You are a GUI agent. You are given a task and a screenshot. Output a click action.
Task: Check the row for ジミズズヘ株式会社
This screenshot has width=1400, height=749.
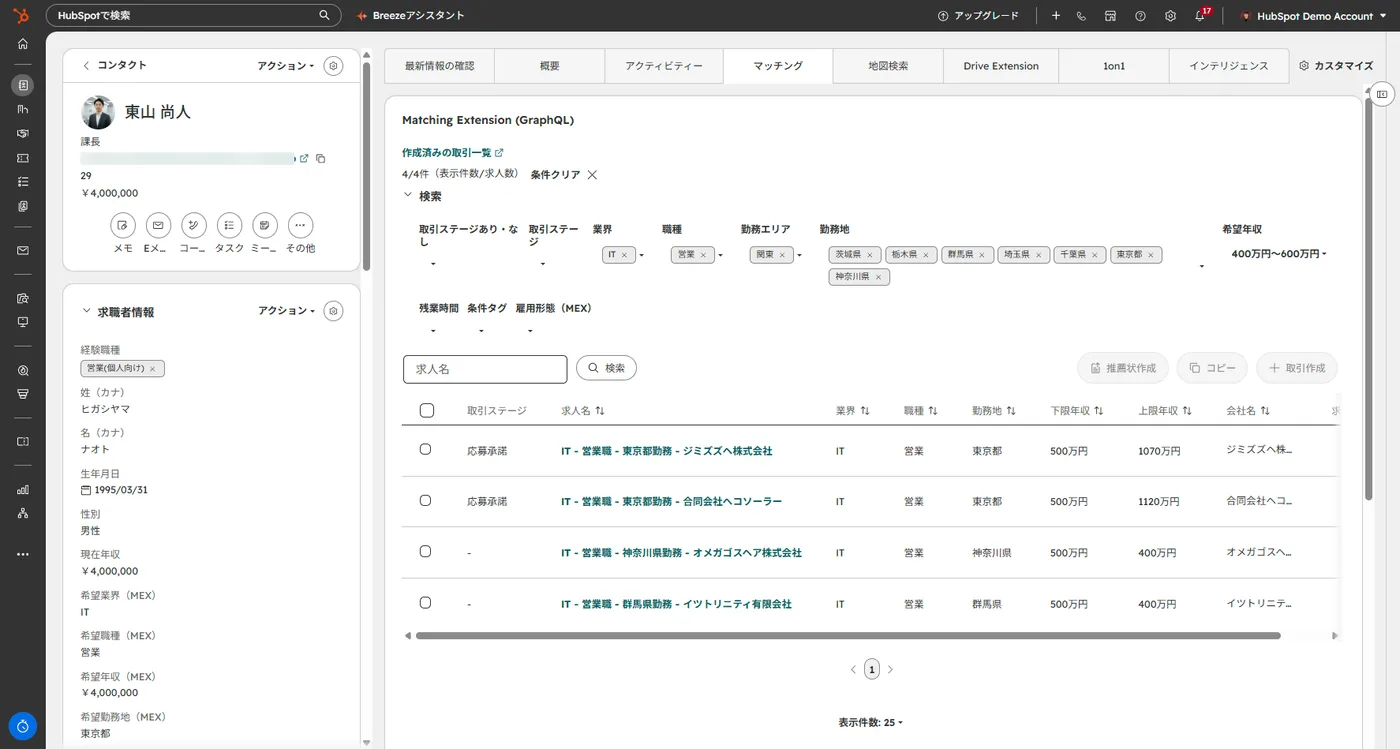pyautogui.click(x=425, y=450)
